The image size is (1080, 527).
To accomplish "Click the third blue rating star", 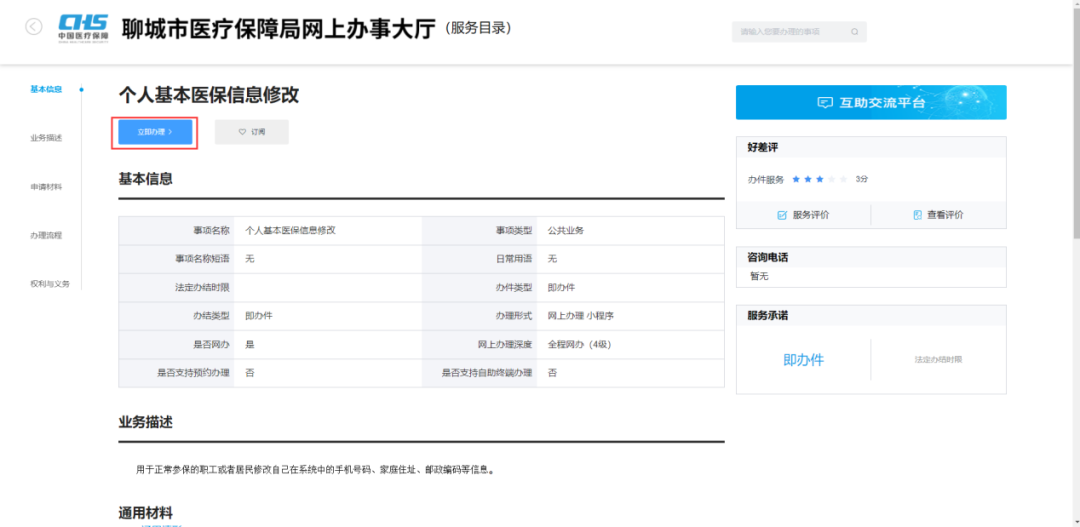I will pos(820,179).
